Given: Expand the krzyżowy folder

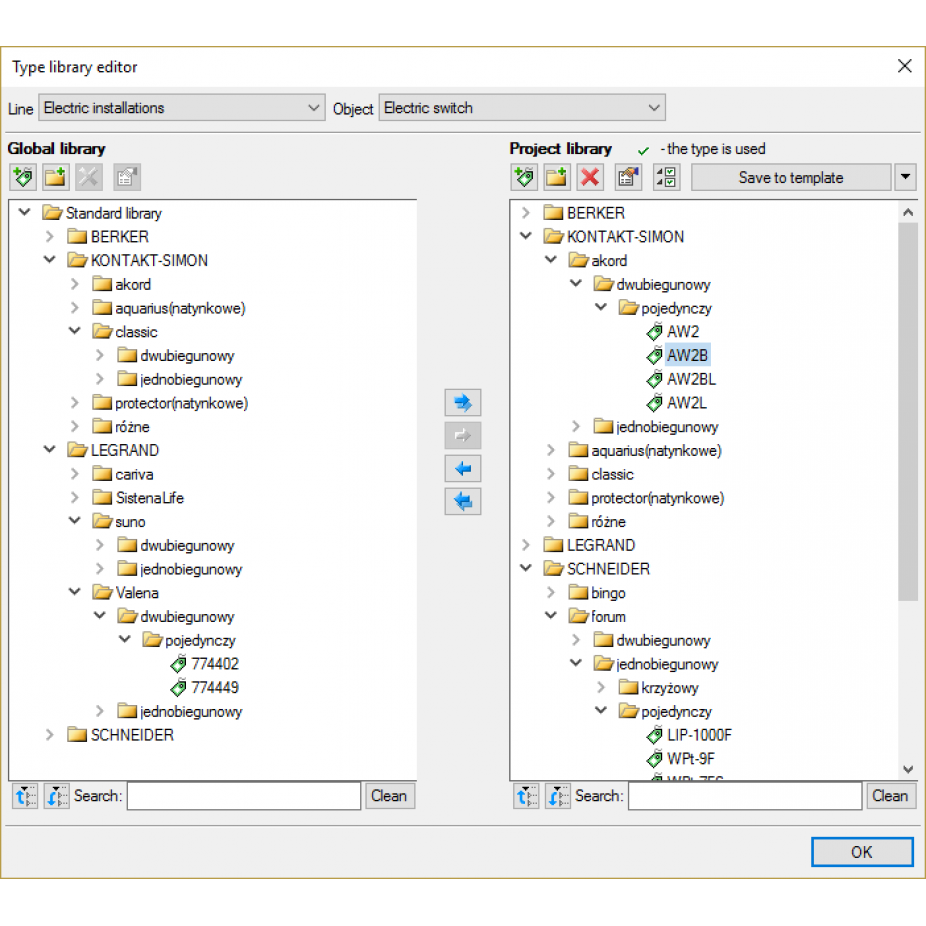Looking at the screenshot, I should tap(601, 687).
